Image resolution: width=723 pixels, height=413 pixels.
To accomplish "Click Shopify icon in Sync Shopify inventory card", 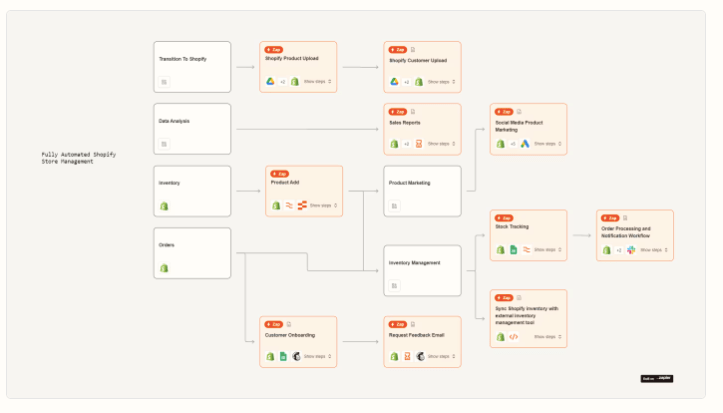I will (x=500, y=337).
